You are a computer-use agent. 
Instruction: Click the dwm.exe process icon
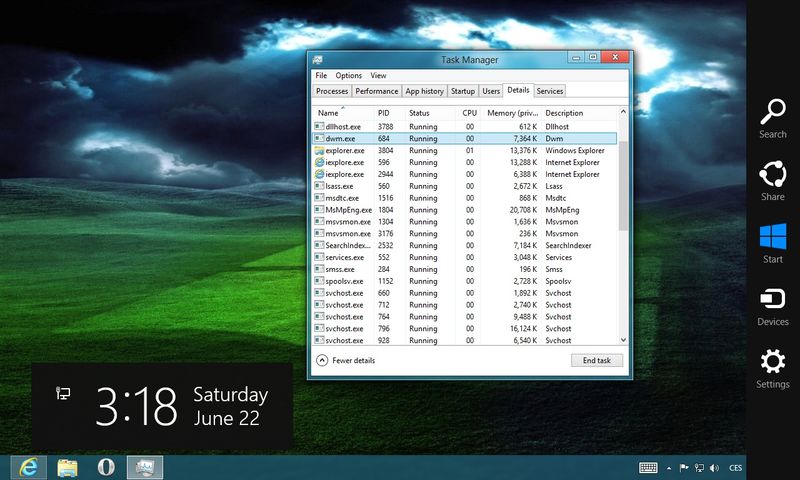pyautogui.click(x=319, y=138)
